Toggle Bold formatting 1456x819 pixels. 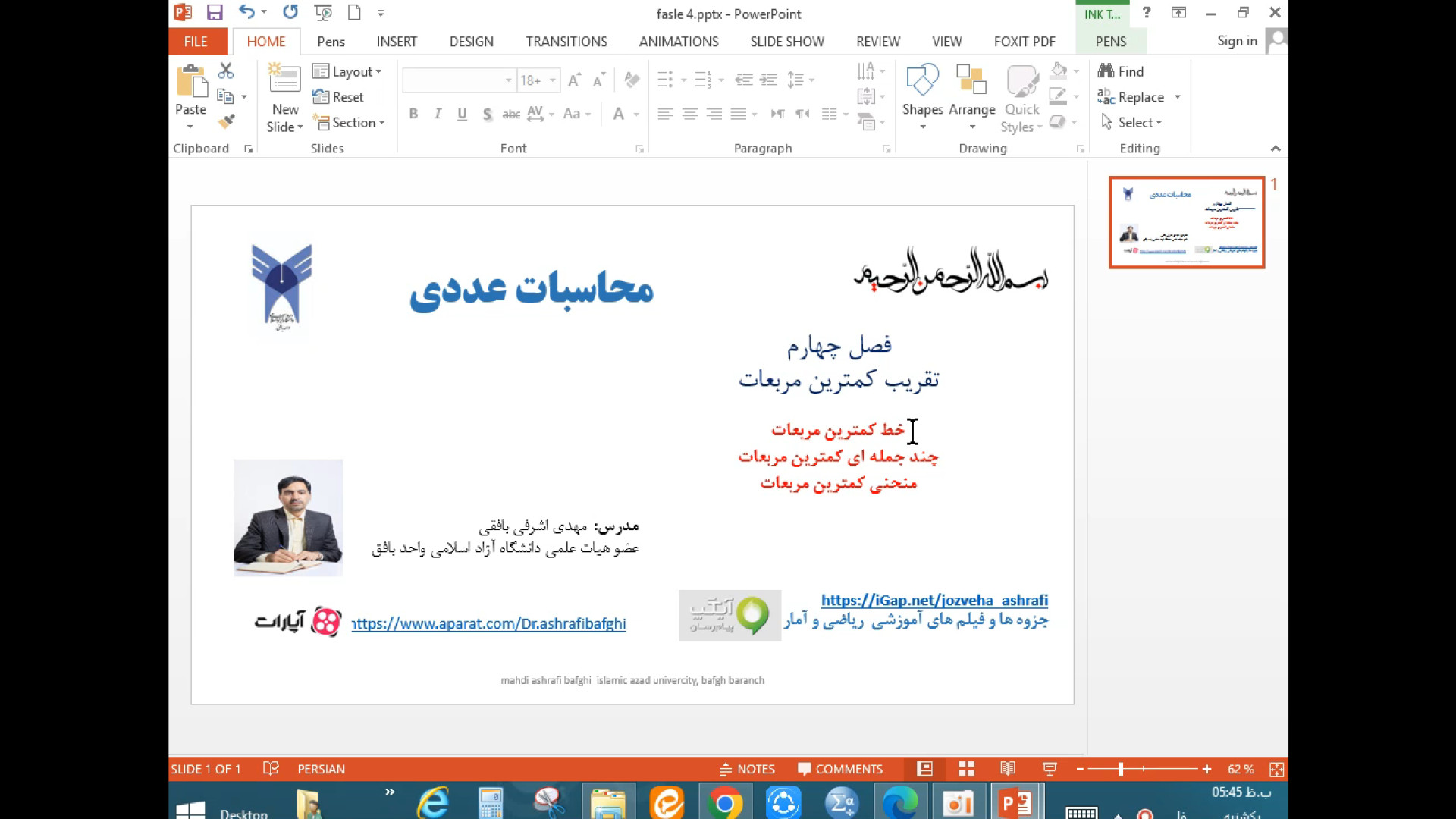coord(413,114)
